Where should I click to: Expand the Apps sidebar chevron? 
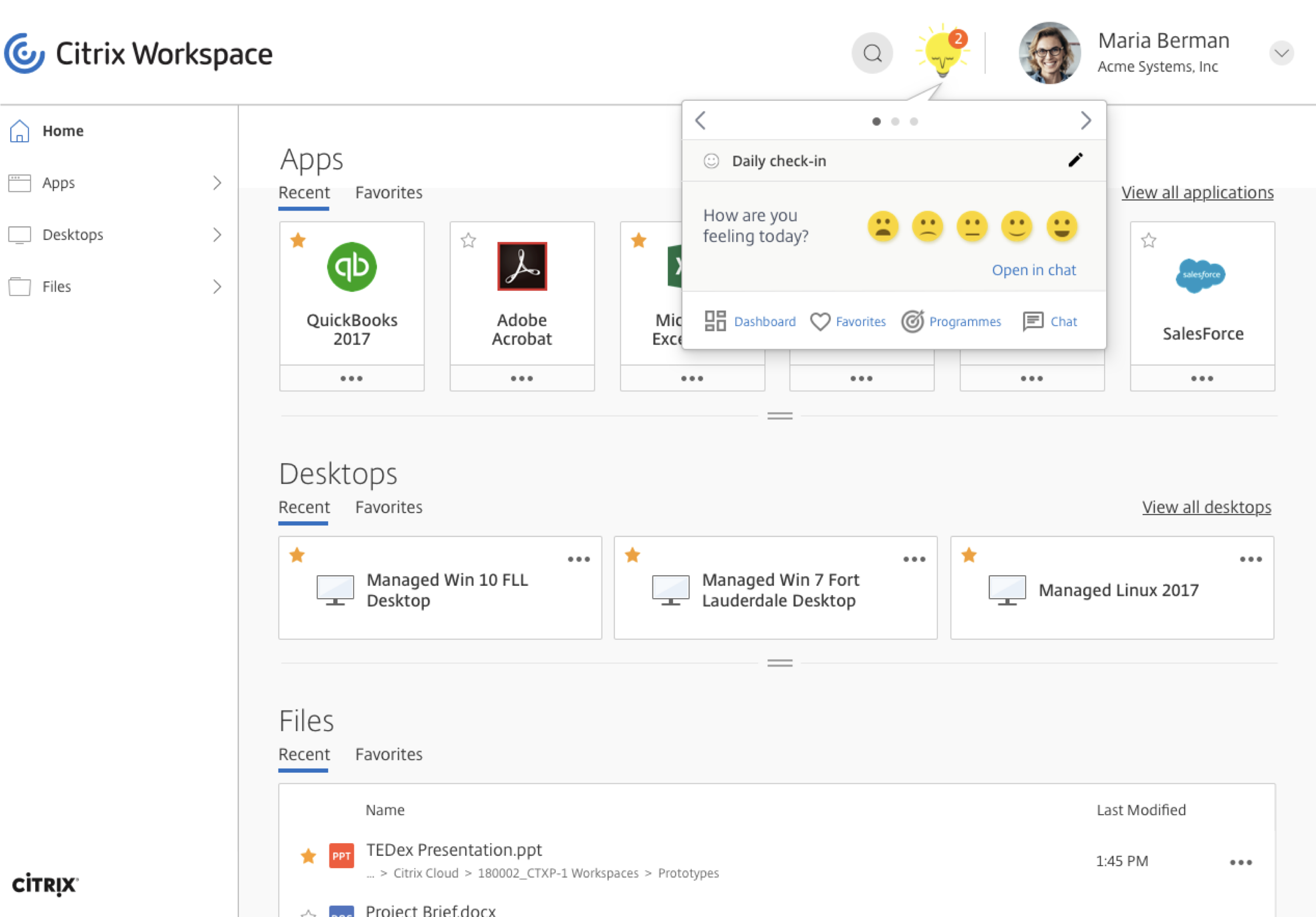pyautogui.click(x=217, y=183)
